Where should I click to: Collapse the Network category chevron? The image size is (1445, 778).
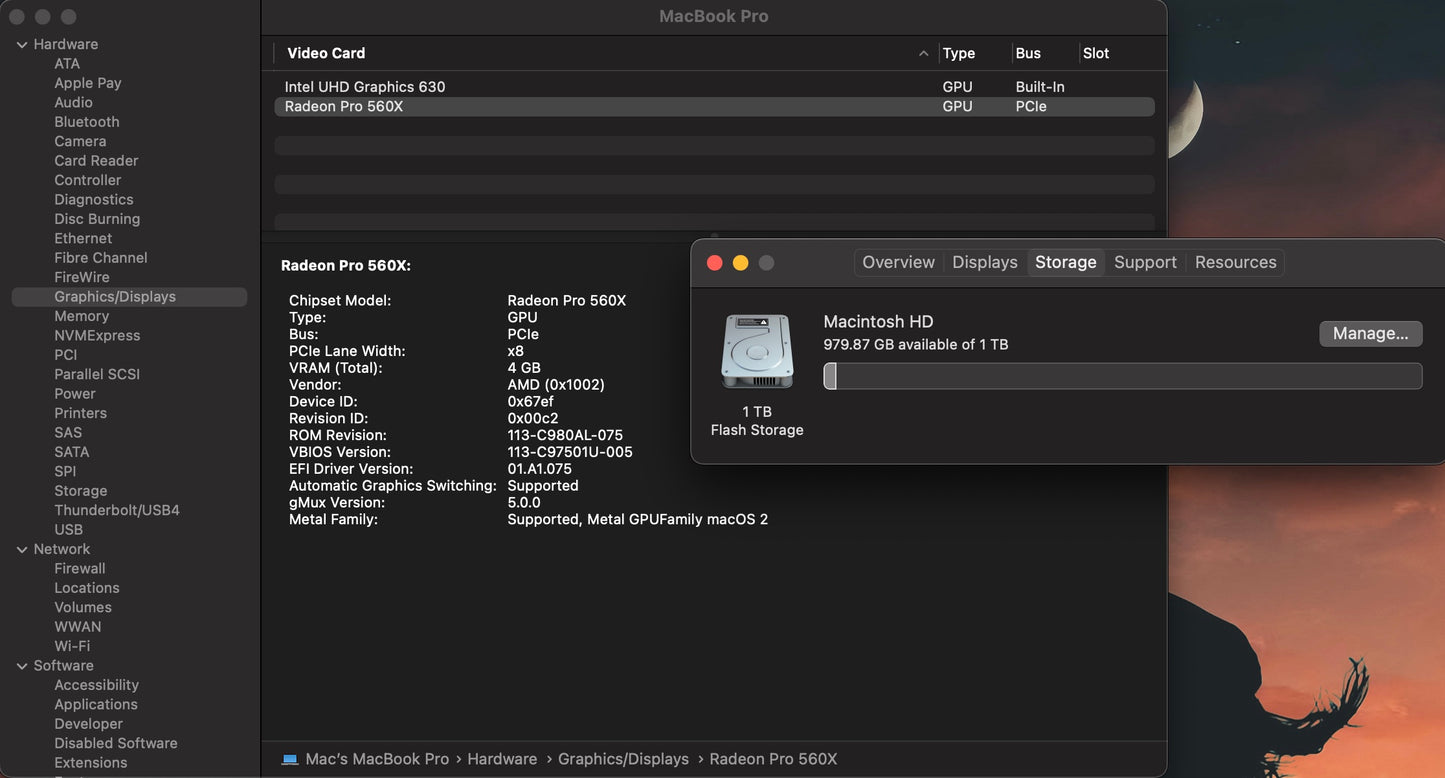(x=22, y=550)
